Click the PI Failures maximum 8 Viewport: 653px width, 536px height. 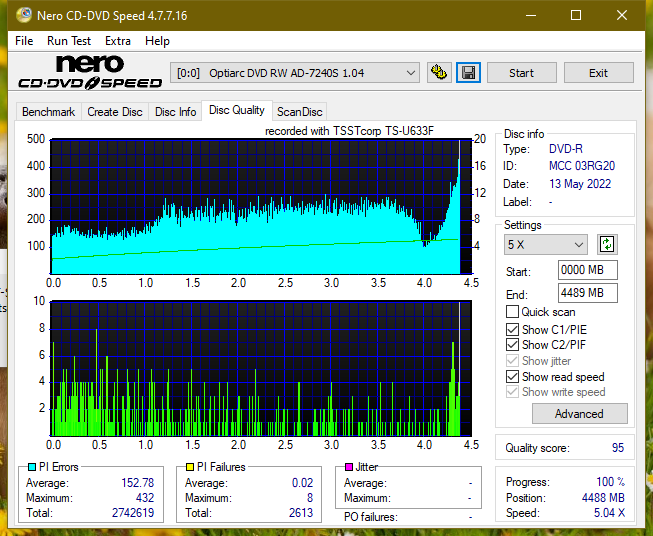310,498
